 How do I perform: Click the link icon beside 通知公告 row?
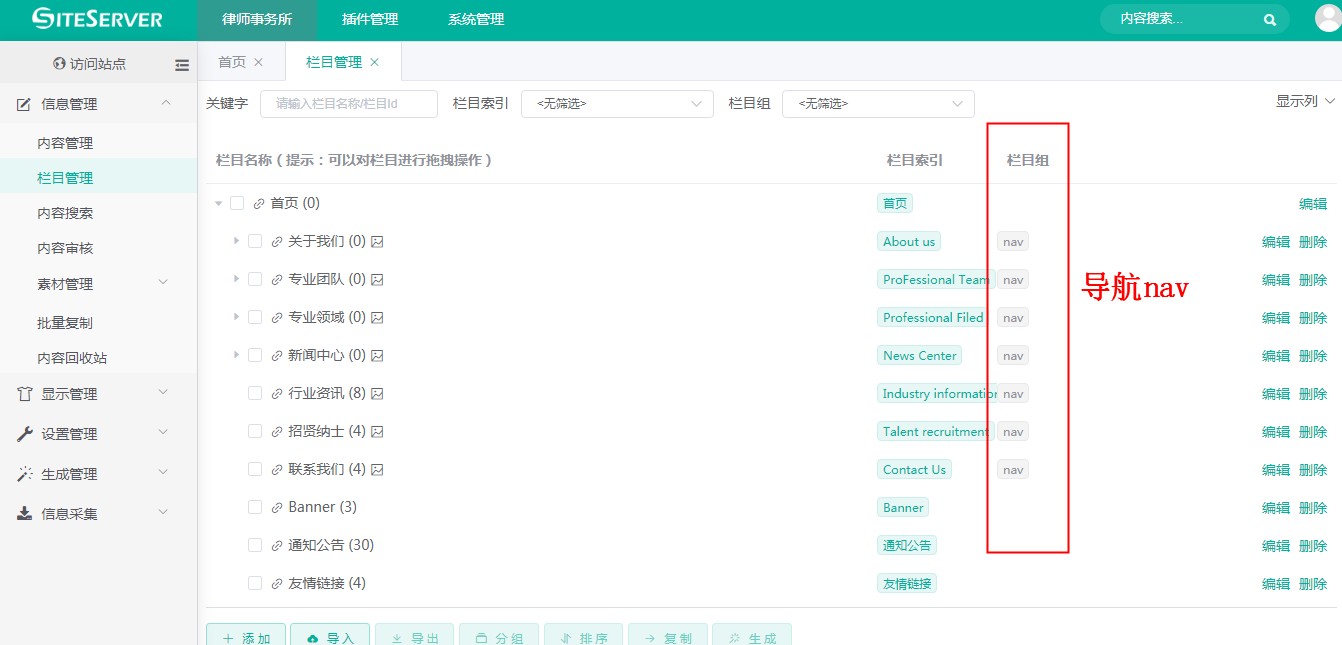point(277,546)
